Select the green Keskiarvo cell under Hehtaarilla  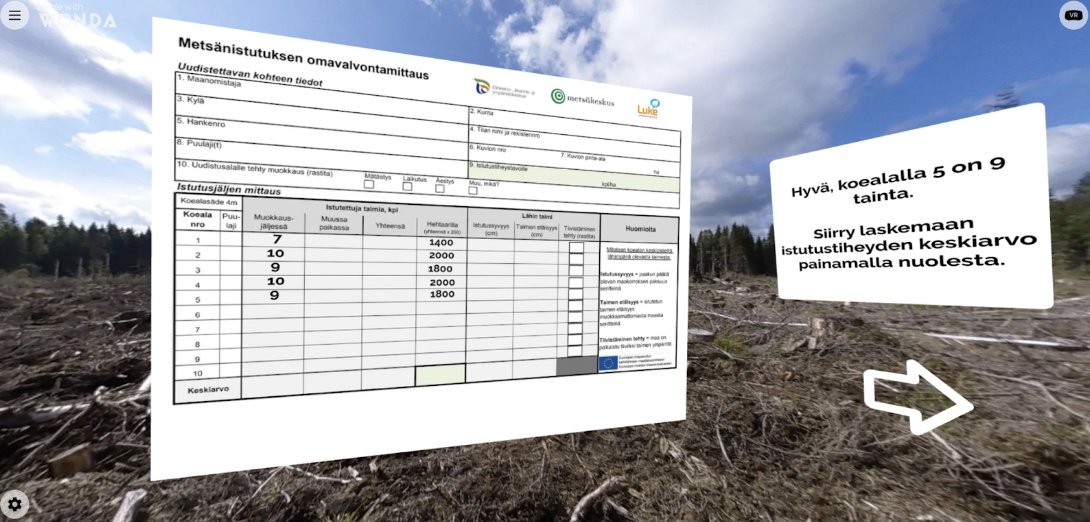[x=440, y=374]
